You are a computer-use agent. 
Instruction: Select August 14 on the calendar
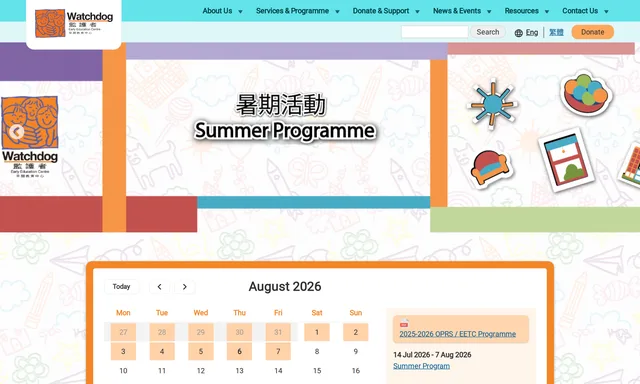(x=278, y=371)
